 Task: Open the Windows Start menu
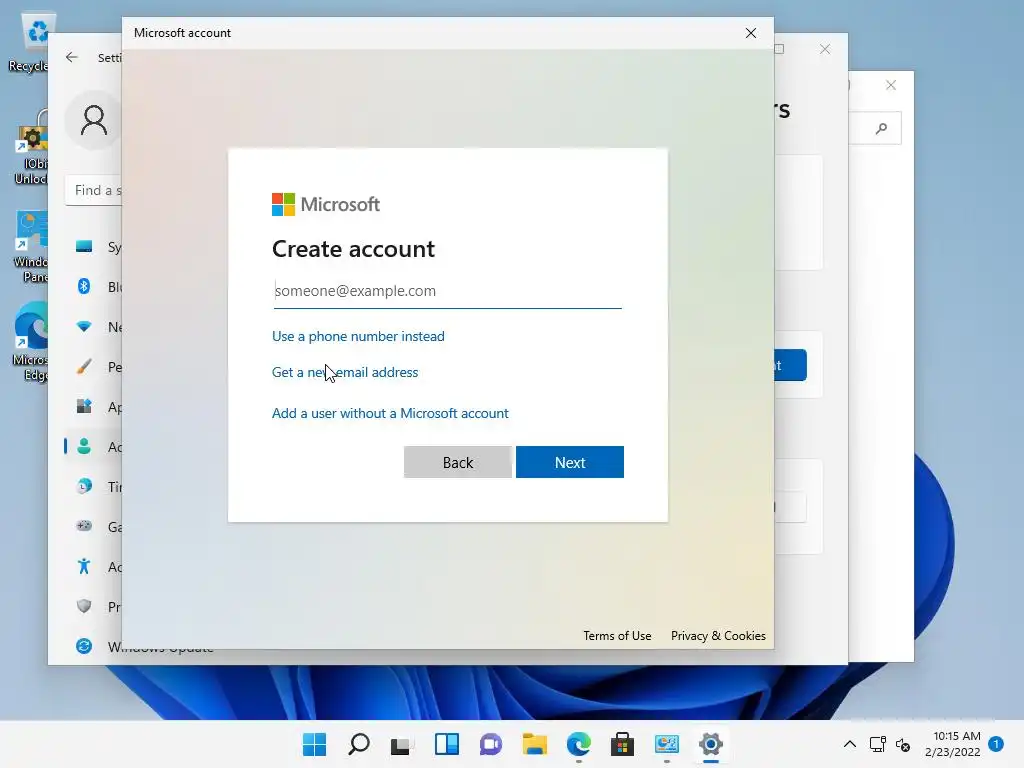tap(314, 744)
